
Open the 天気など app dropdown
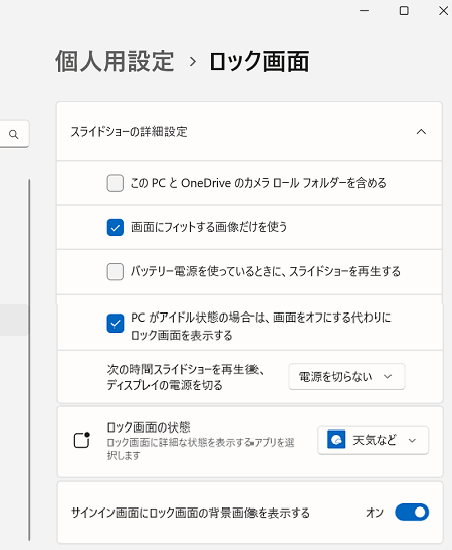click(x=373, y=440)
